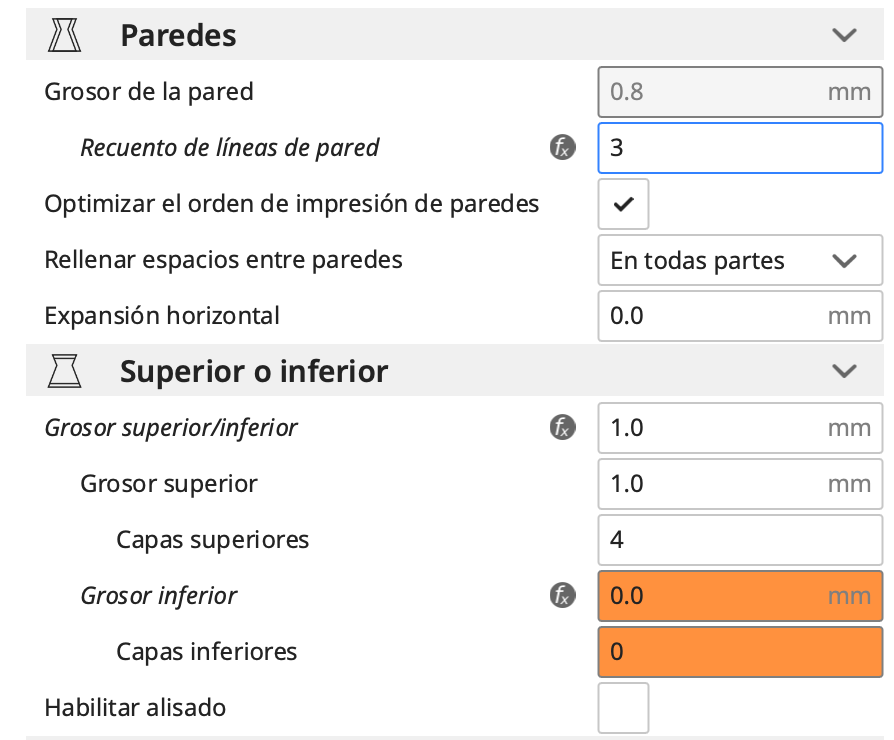The height and width of the screenshot is (740, 894).
Task: Disable Optimizar el orden de impresión checkbox
Action: 623,204
